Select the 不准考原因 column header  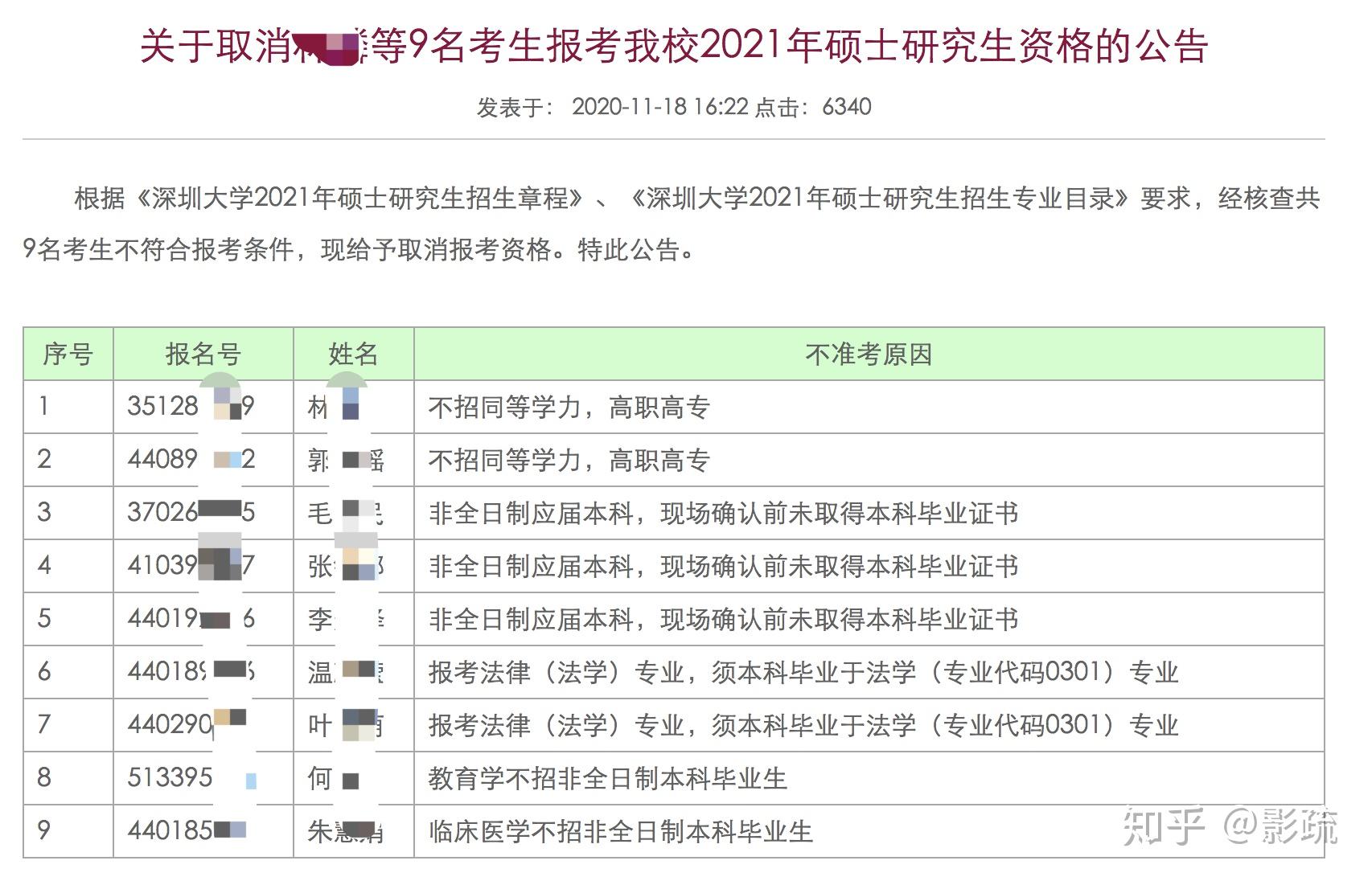click(869, 354)
